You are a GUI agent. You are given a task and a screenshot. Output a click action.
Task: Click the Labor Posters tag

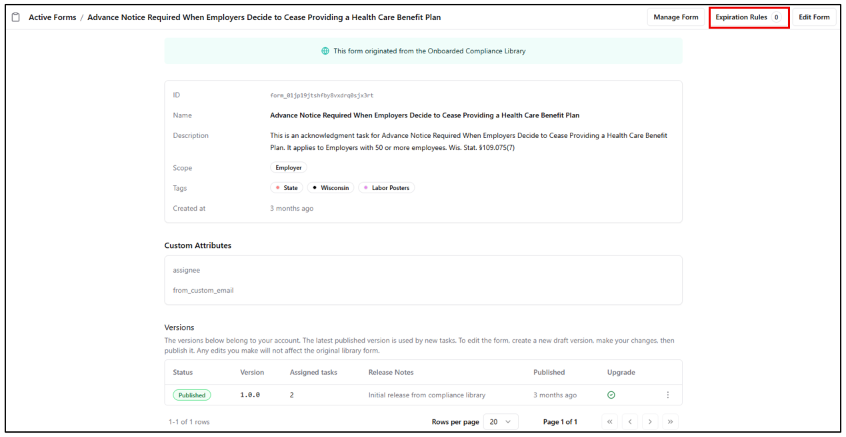tap(386, 188)
